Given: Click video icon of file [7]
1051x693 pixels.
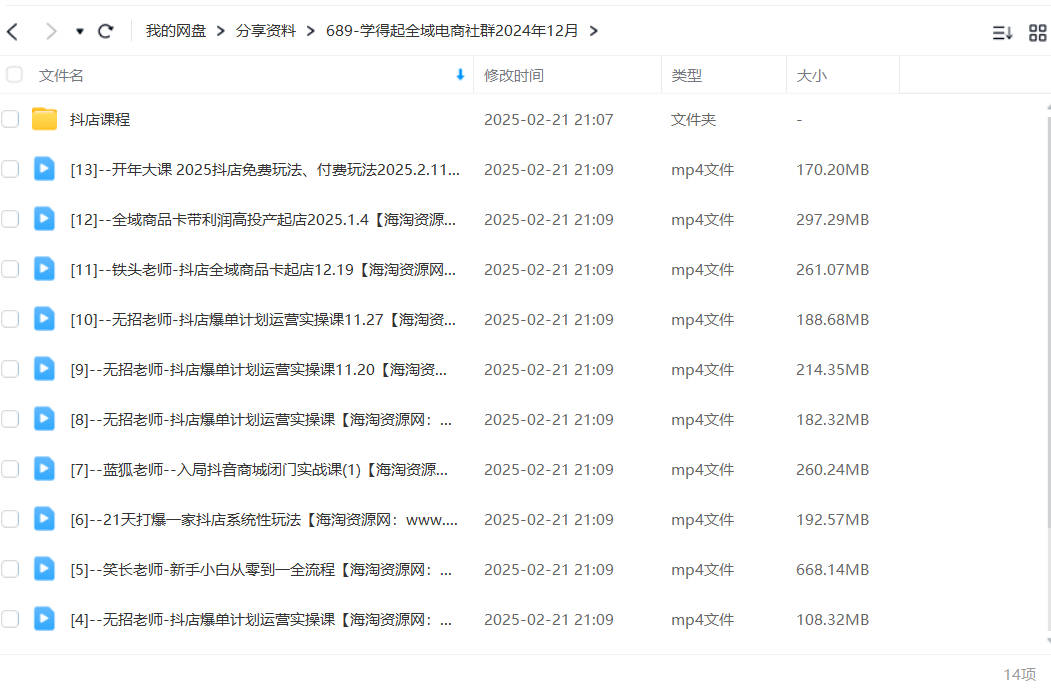Looking at the screenshot, I should pos(44,468).
